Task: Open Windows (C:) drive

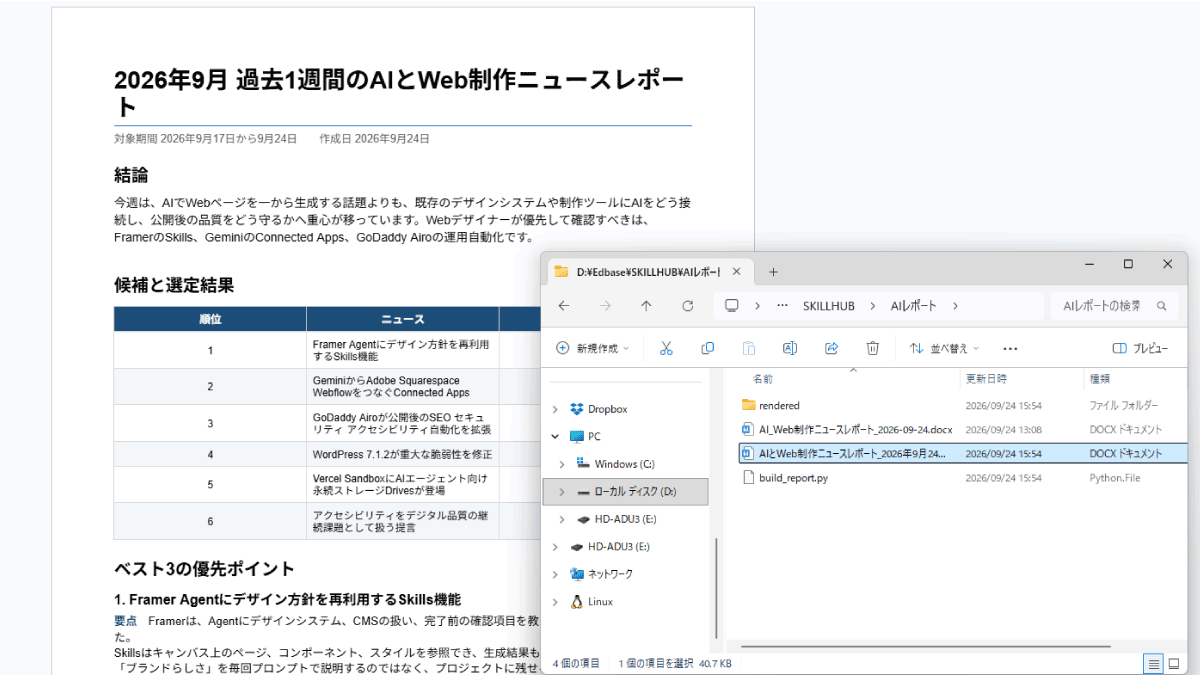Action: click(x=624, y=464)
